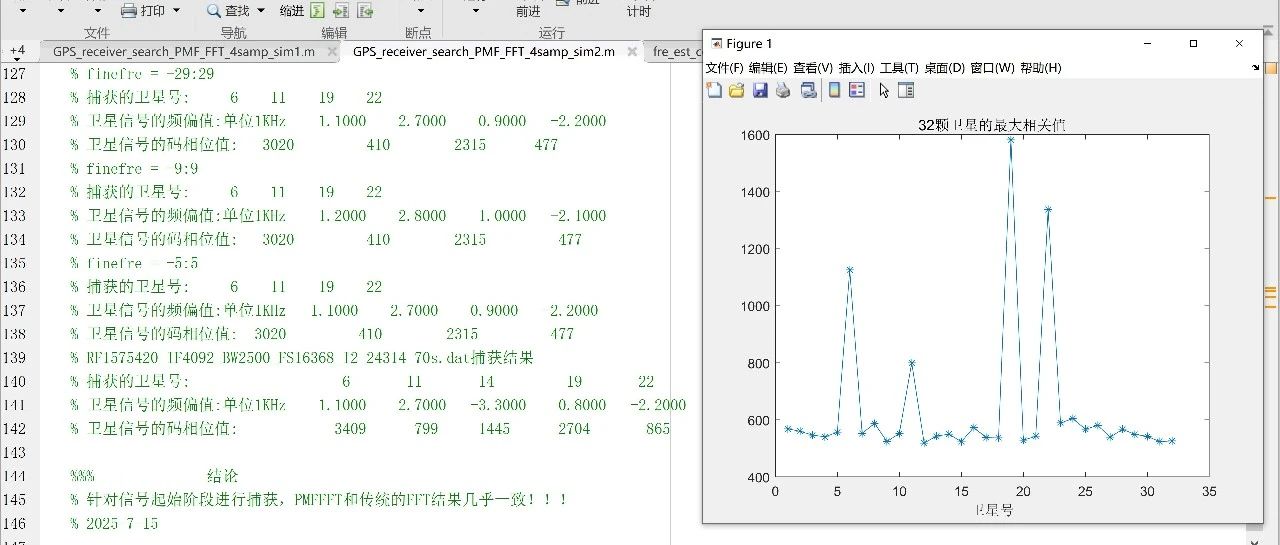Open the 查找 dropdown arrow
The image size is (1280, 545).
click(262, 11)
